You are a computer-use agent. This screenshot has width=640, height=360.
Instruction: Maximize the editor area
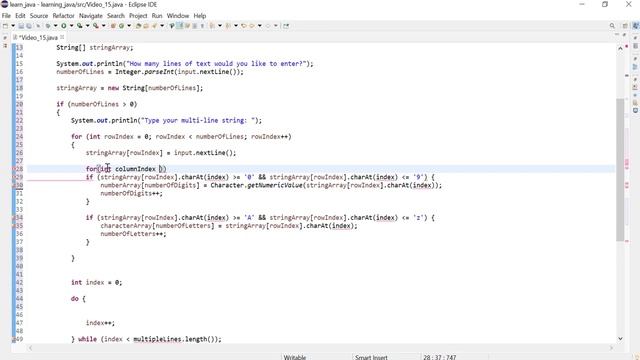click(624, 36)
